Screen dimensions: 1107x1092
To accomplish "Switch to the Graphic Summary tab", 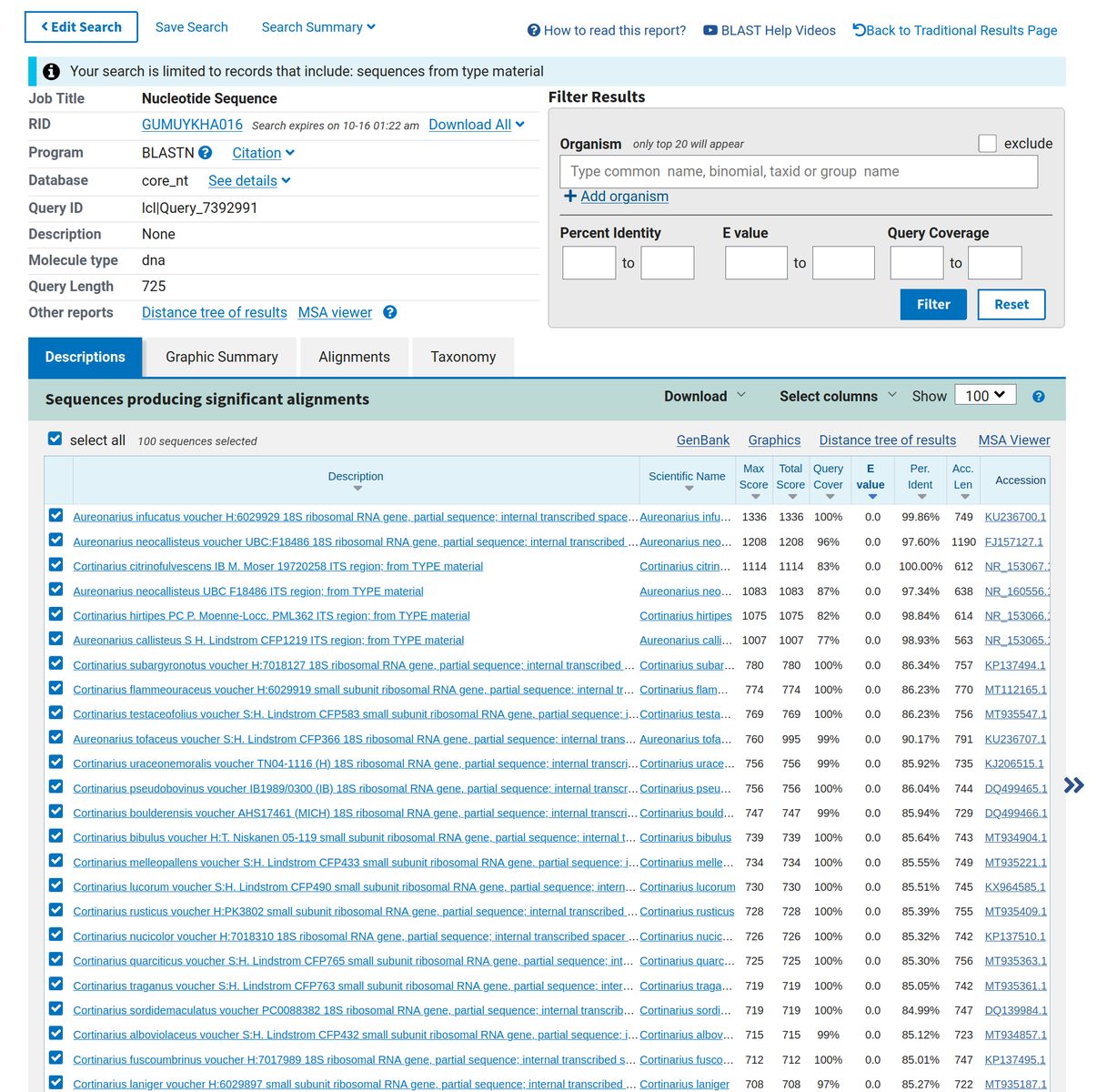I will coord(222,357).
